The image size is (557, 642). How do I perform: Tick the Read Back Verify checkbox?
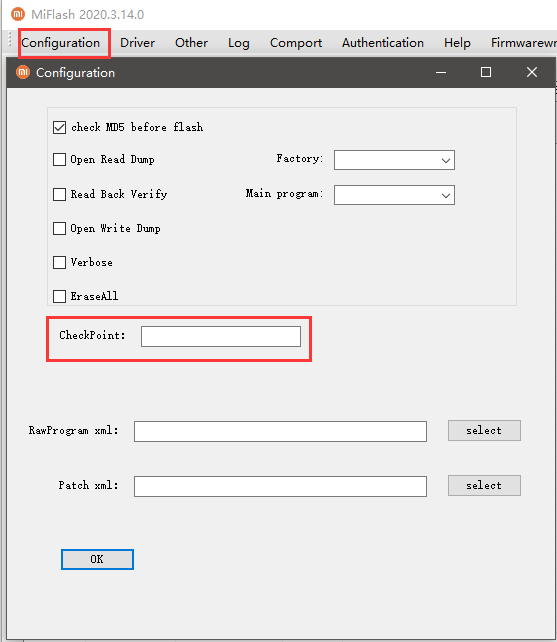pos(59,194)
